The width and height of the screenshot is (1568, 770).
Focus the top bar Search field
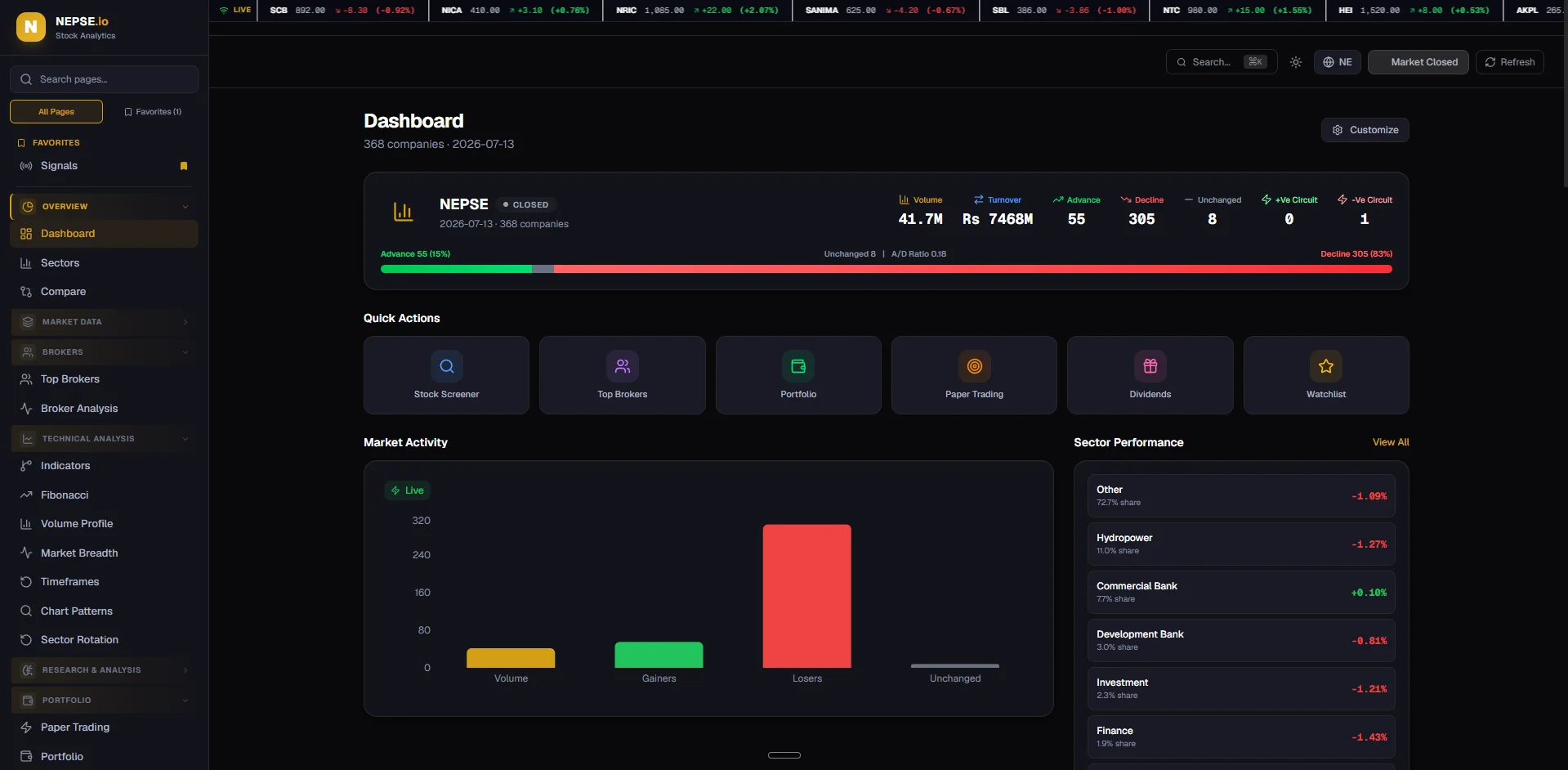[1222, 62]
